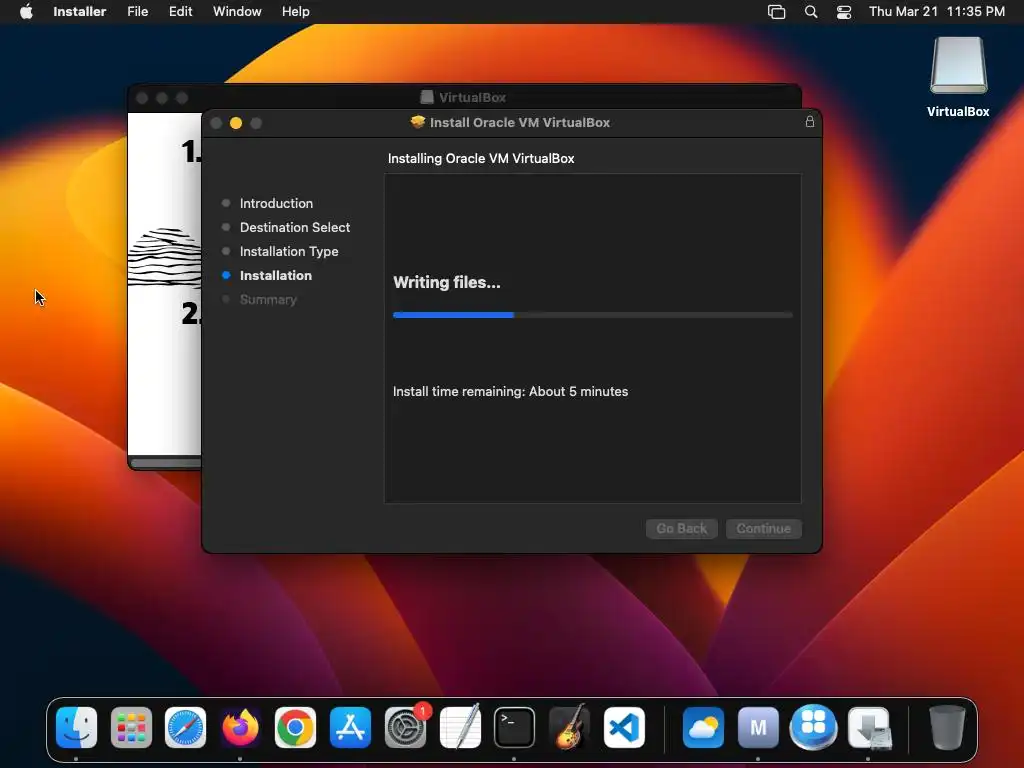
Task: Open the Edit menu
Action: (180, 11)
